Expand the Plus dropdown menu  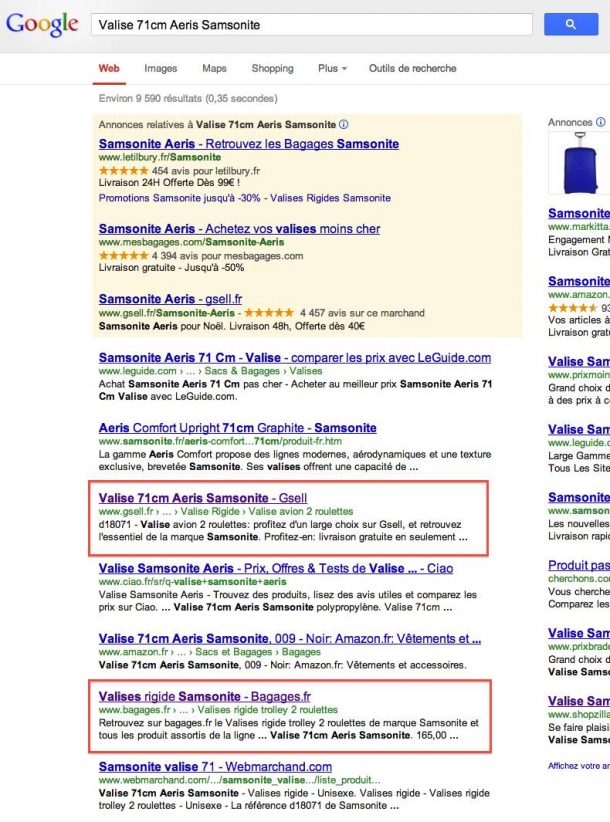332,68
